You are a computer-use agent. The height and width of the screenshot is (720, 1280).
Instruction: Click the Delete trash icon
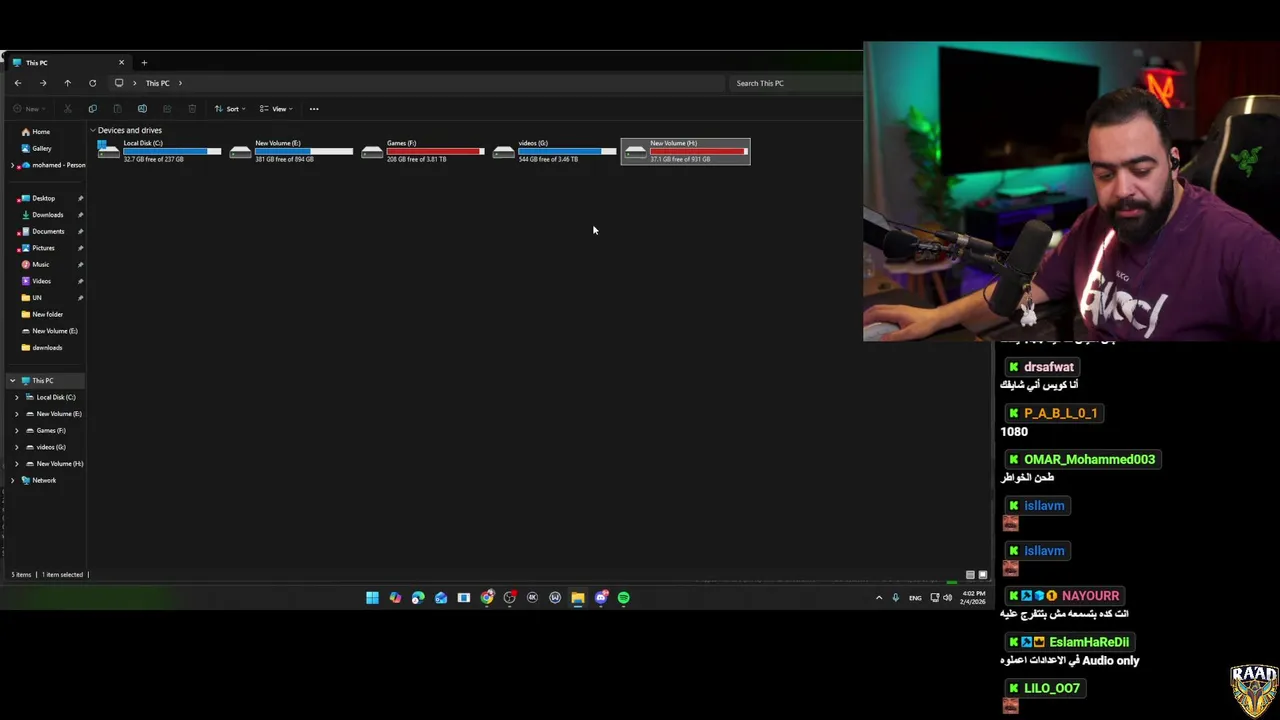click(192, 109)
